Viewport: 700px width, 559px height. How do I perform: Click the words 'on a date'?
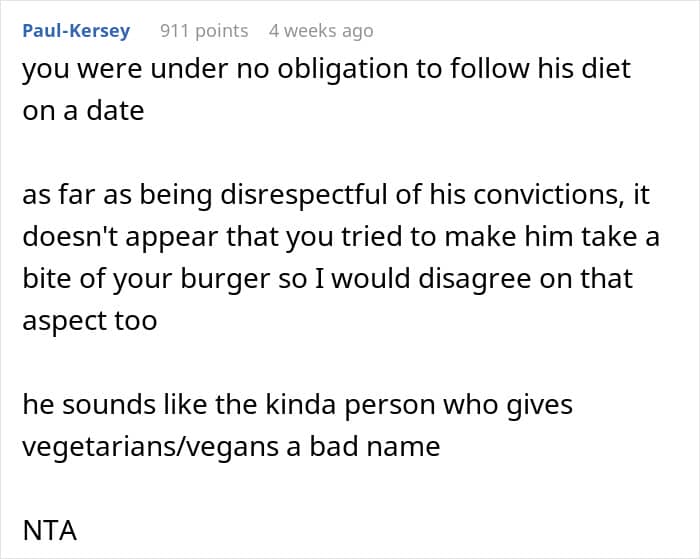[83, 111]
